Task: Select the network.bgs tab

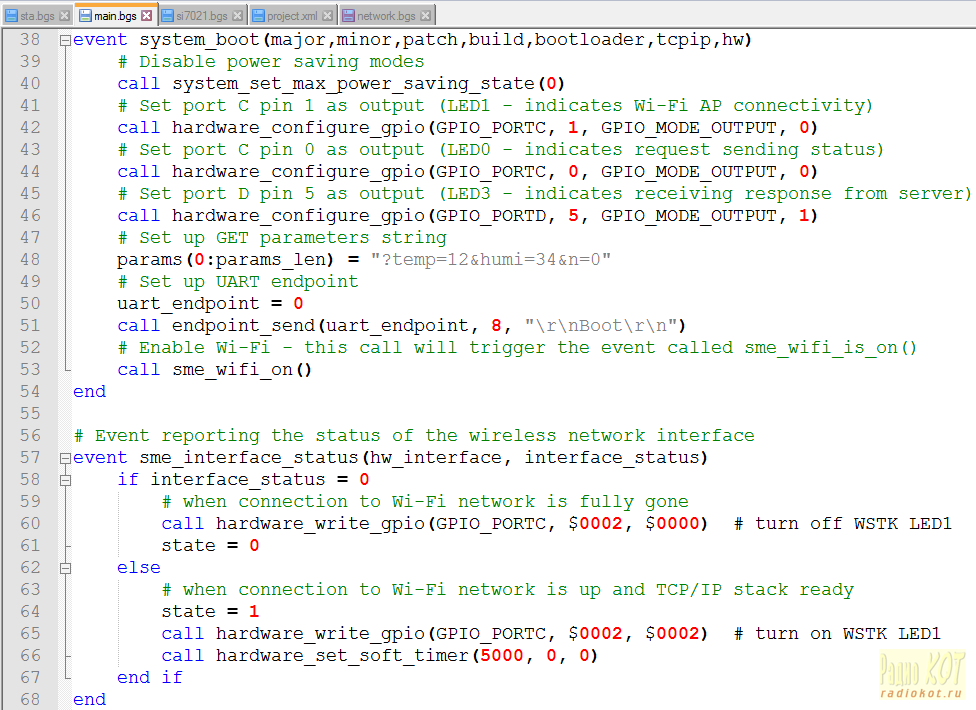Action: (386, 16)
